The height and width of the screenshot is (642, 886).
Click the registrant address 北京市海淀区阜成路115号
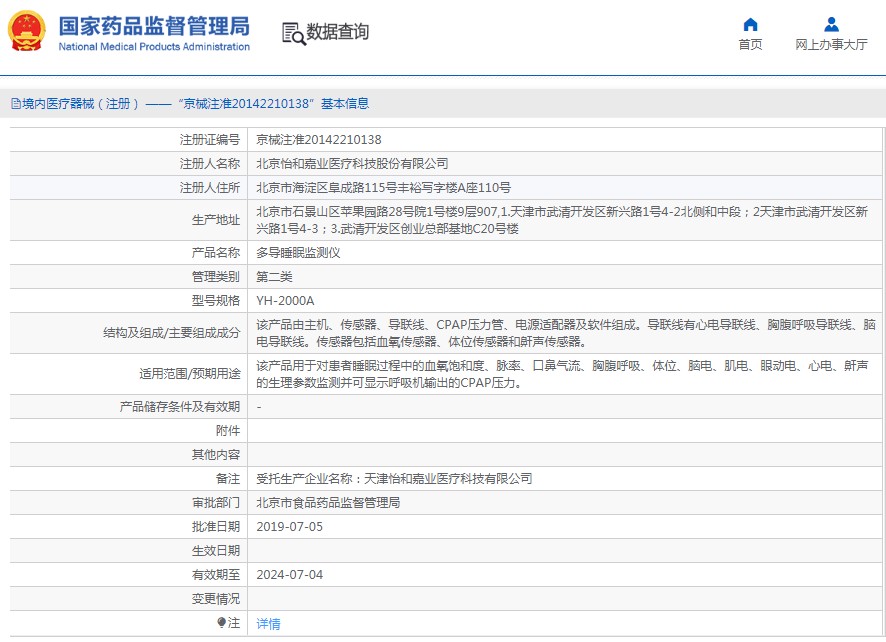click(383, 188)
